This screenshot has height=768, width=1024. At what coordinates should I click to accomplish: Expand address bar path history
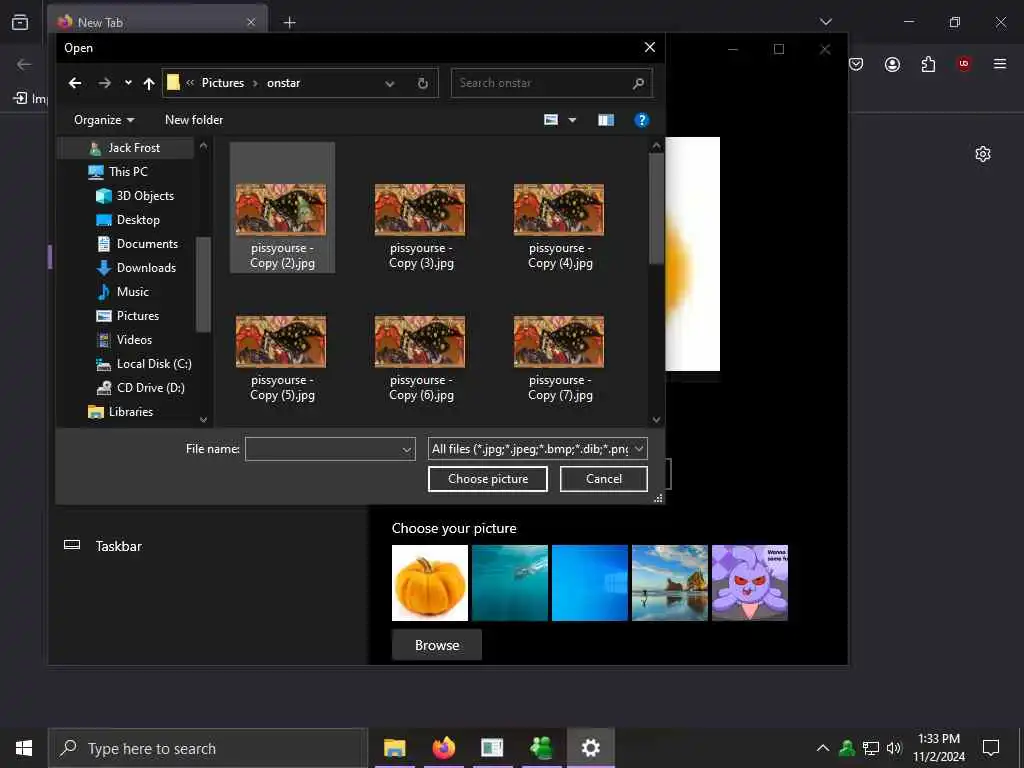click(390, 84)
